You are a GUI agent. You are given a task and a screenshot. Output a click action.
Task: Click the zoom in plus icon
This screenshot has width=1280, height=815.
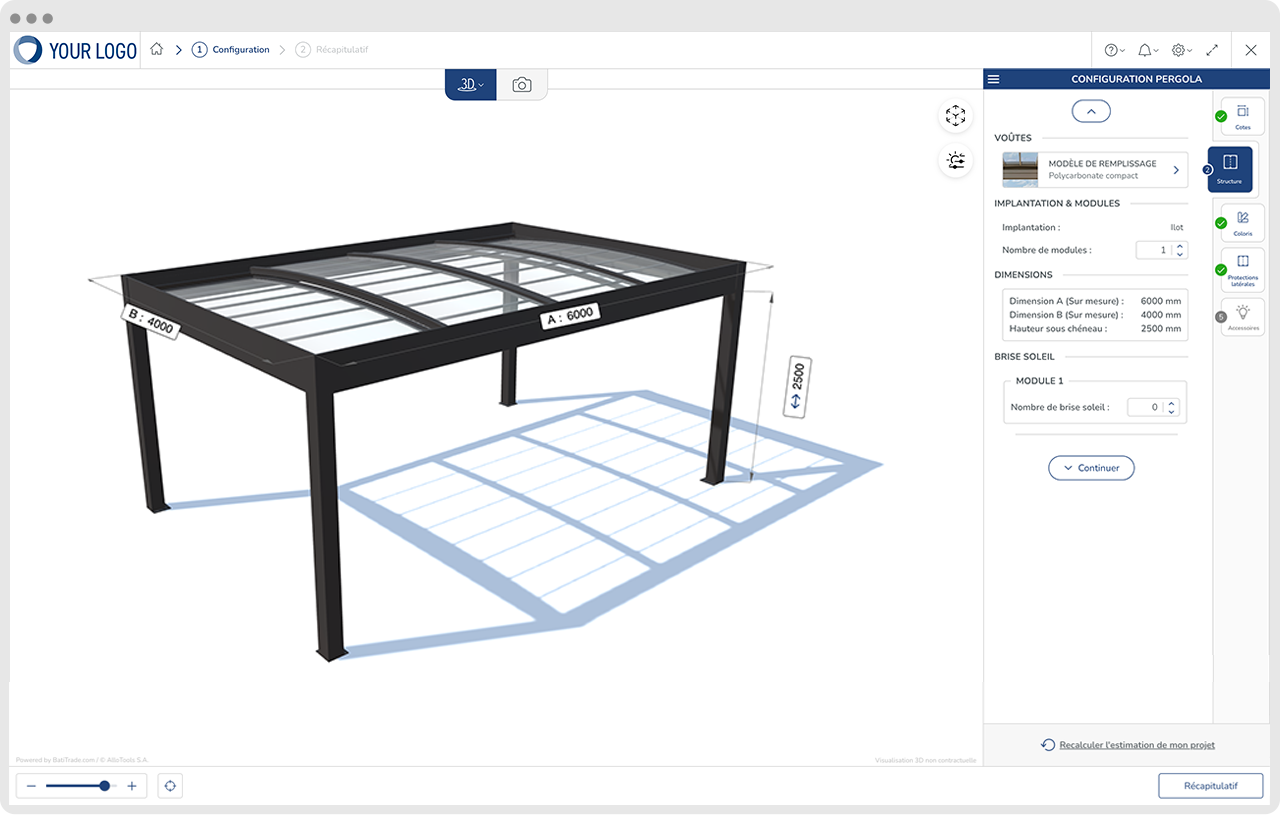coord(131,786)
